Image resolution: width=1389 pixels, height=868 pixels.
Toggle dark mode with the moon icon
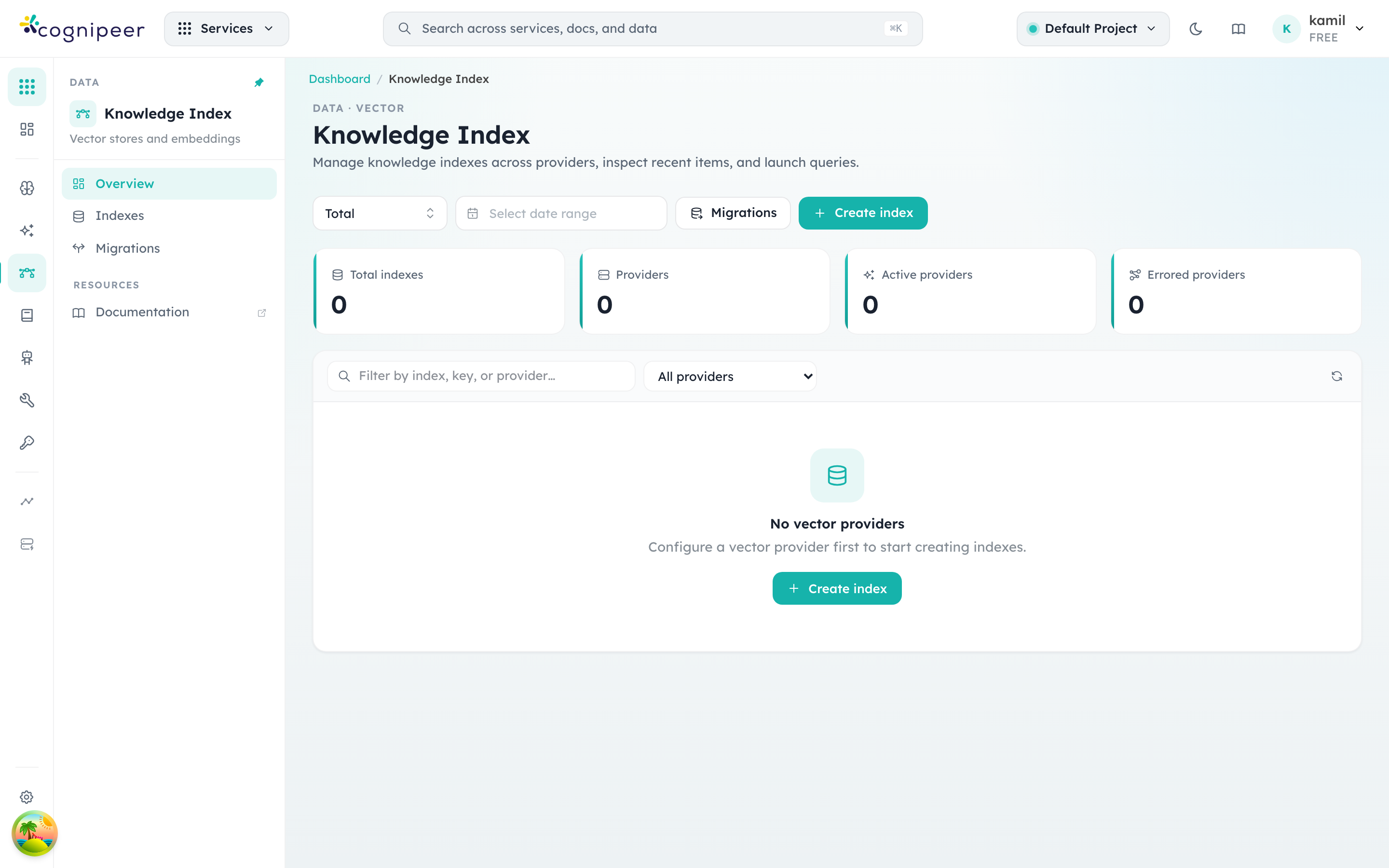1196,29
